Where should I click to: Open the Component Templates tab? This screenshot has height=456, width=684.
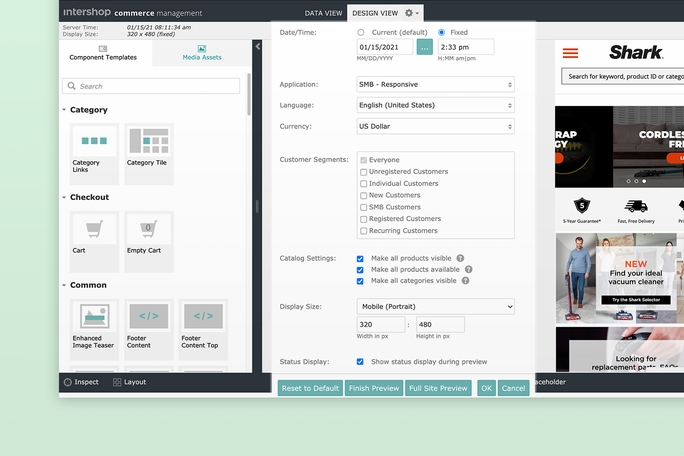tap(103, 53)
